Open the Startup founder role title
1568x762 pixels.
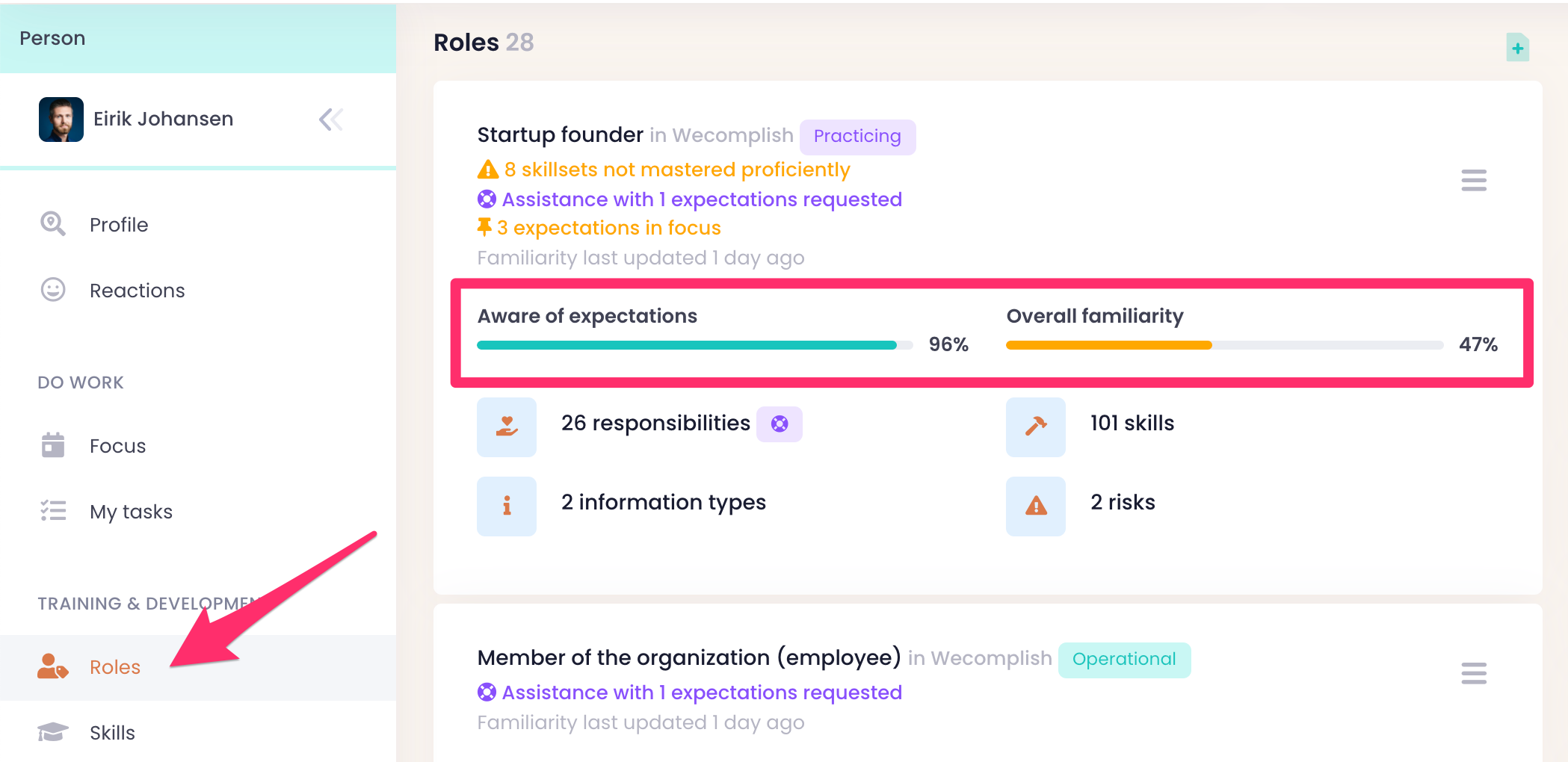560,134
